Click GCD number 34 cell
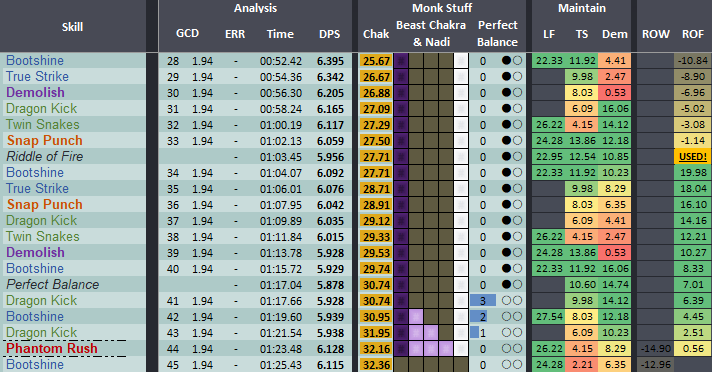The image size is (712, 372). pos(173,173)
